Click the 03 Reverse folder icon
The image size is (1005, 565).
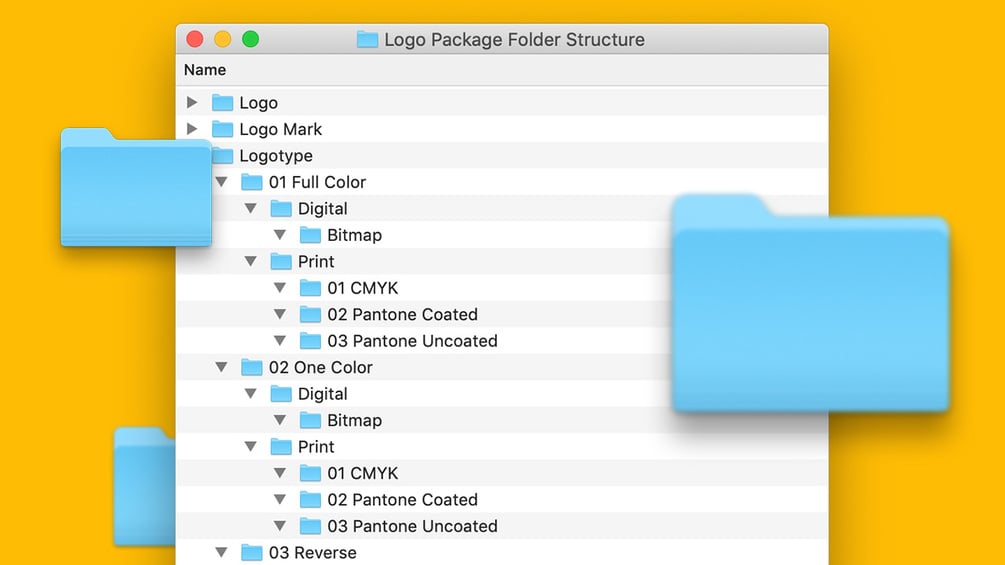(x=252, y=552)
